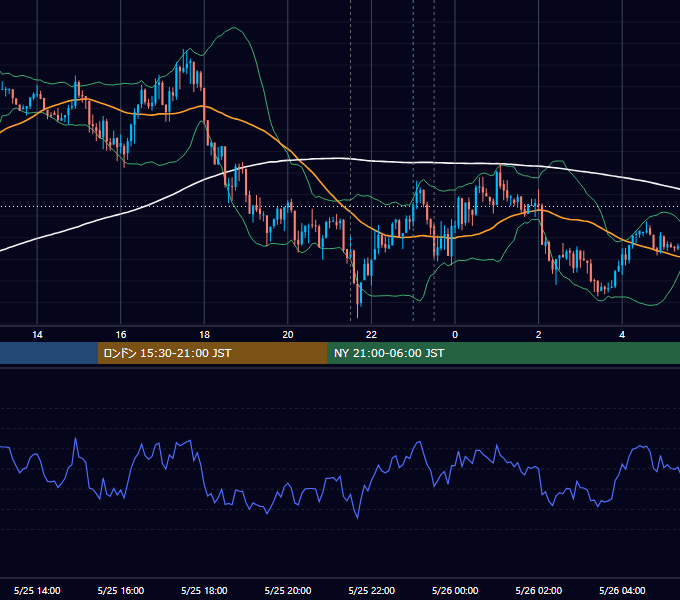
Task: Click hour label 2 on price chart axis
Action: 539,335
